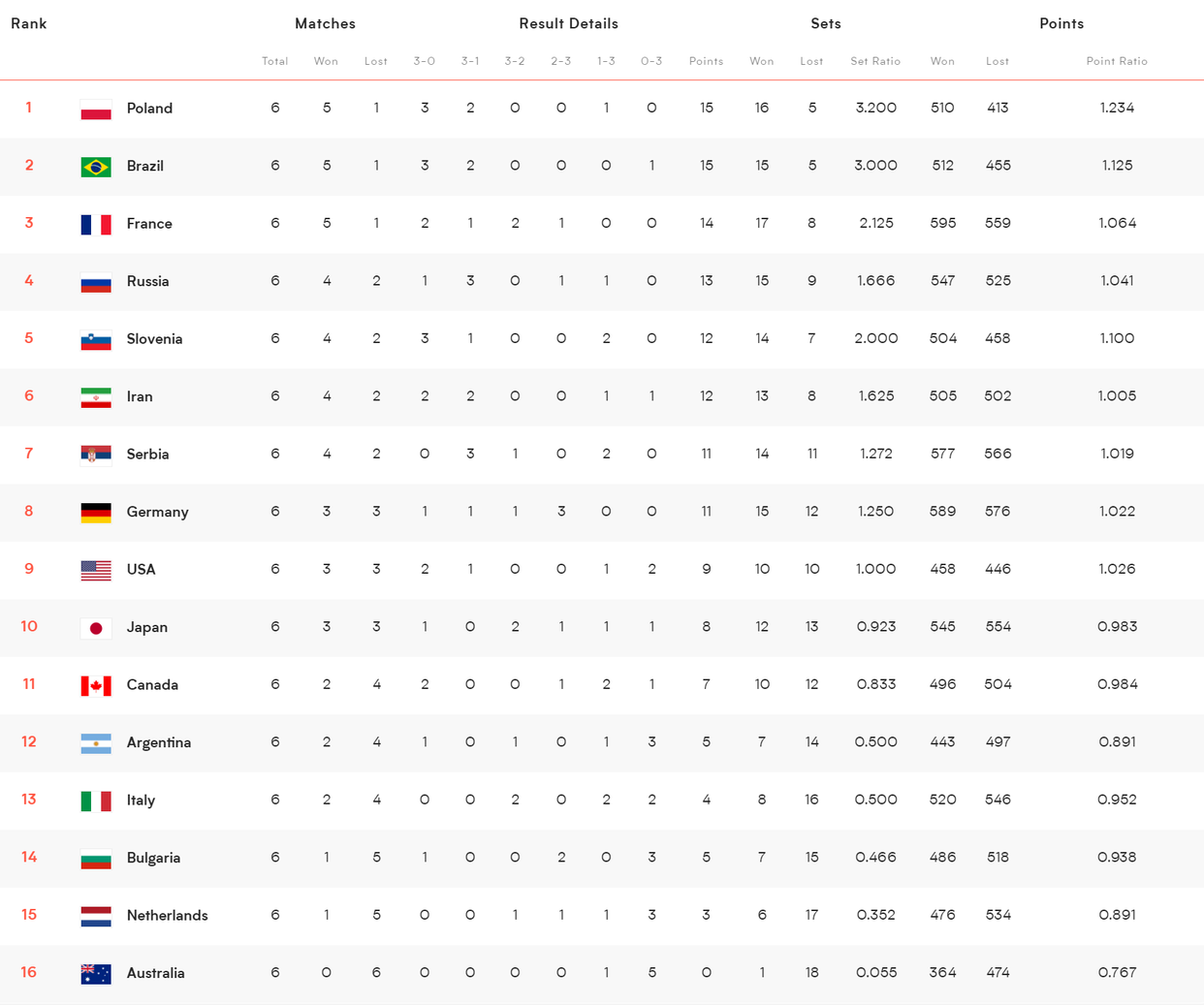Open the Germany team link
1204x1005 pixels.
pos(157,512)
